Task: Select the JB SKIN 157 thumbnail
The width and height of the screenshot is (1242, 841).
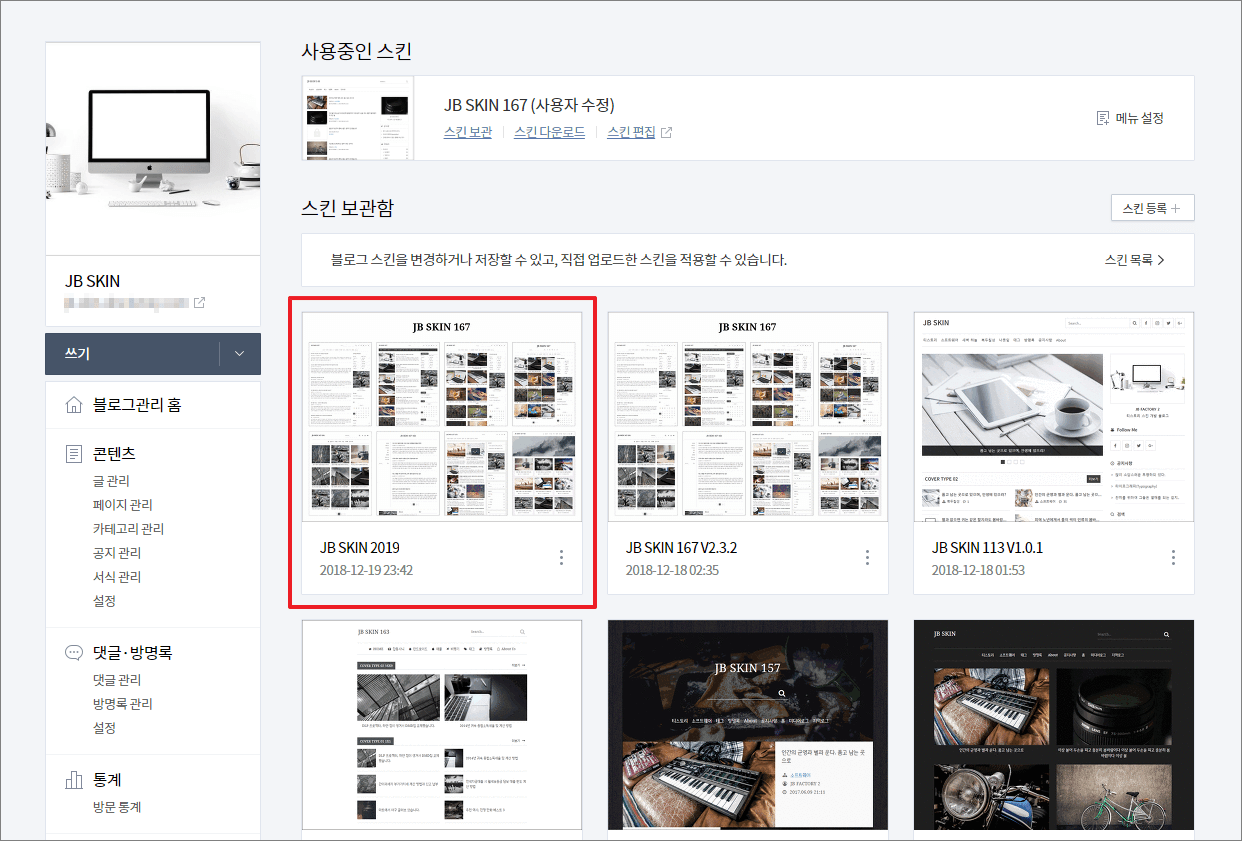Action: [x=748, y=724]
